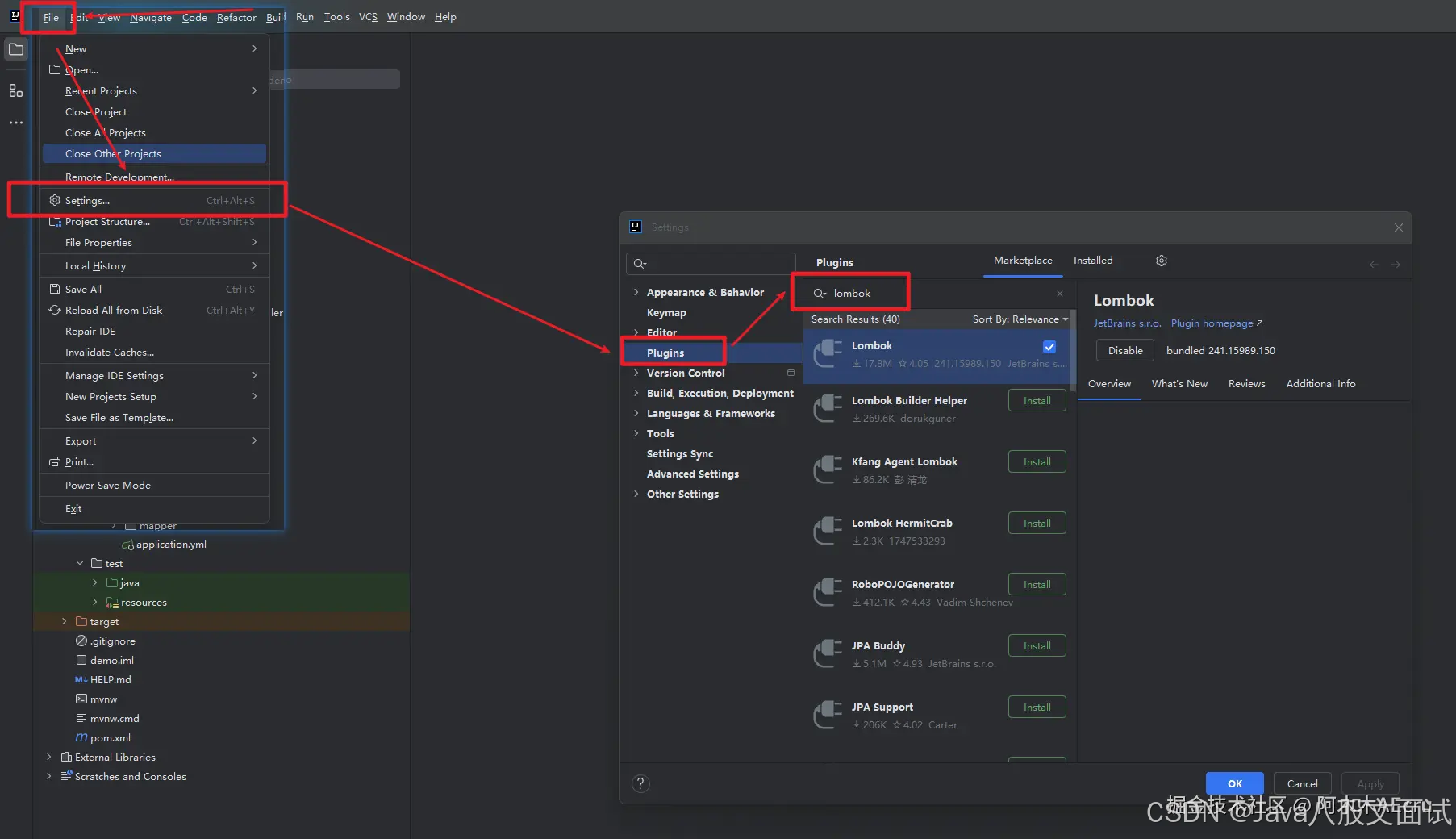Expand Other Settings category
Viewport: 1456px width, 839px height.
coord(636,494)
